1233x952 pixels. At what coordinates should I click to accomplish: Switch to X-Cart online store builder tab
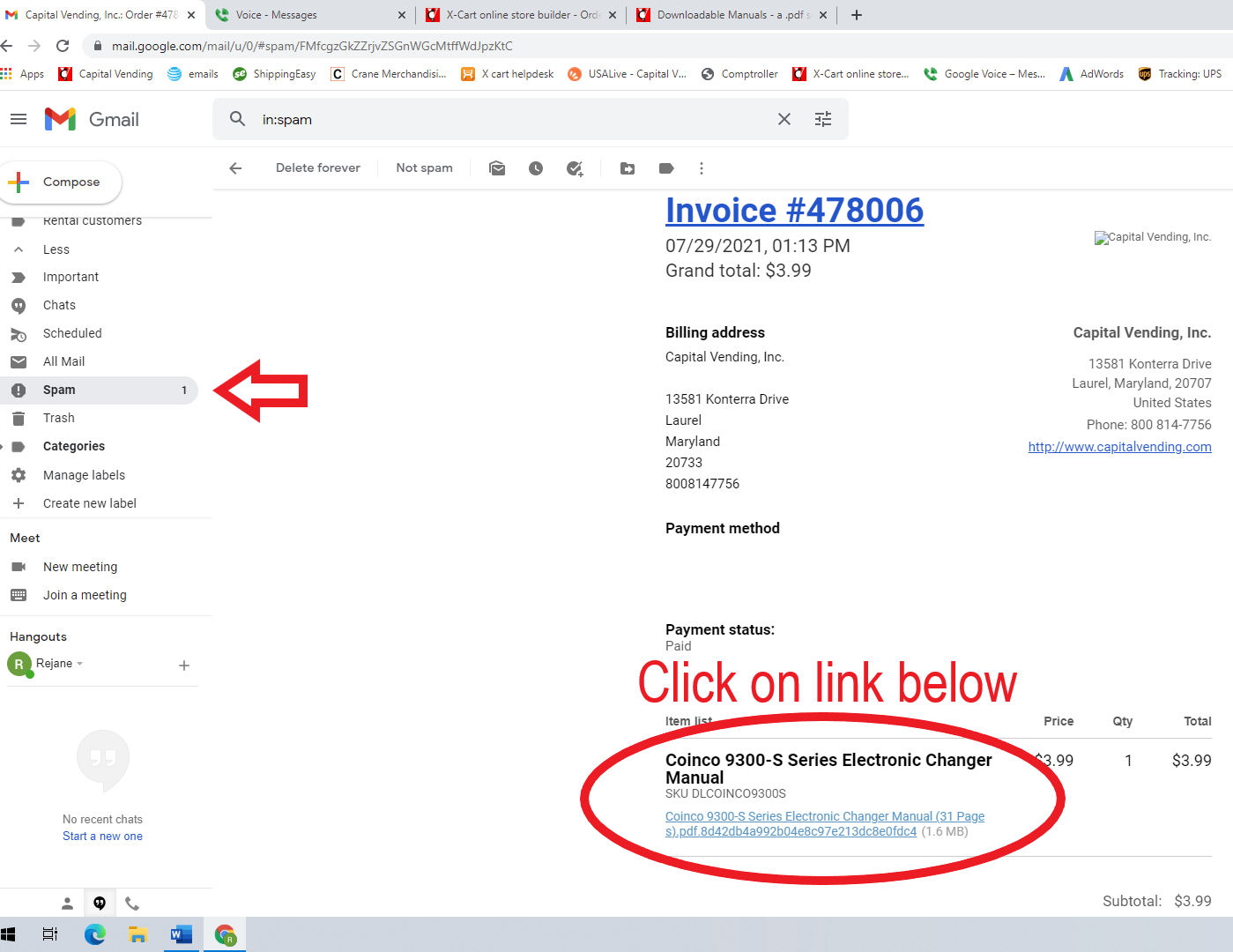(520, 15)
